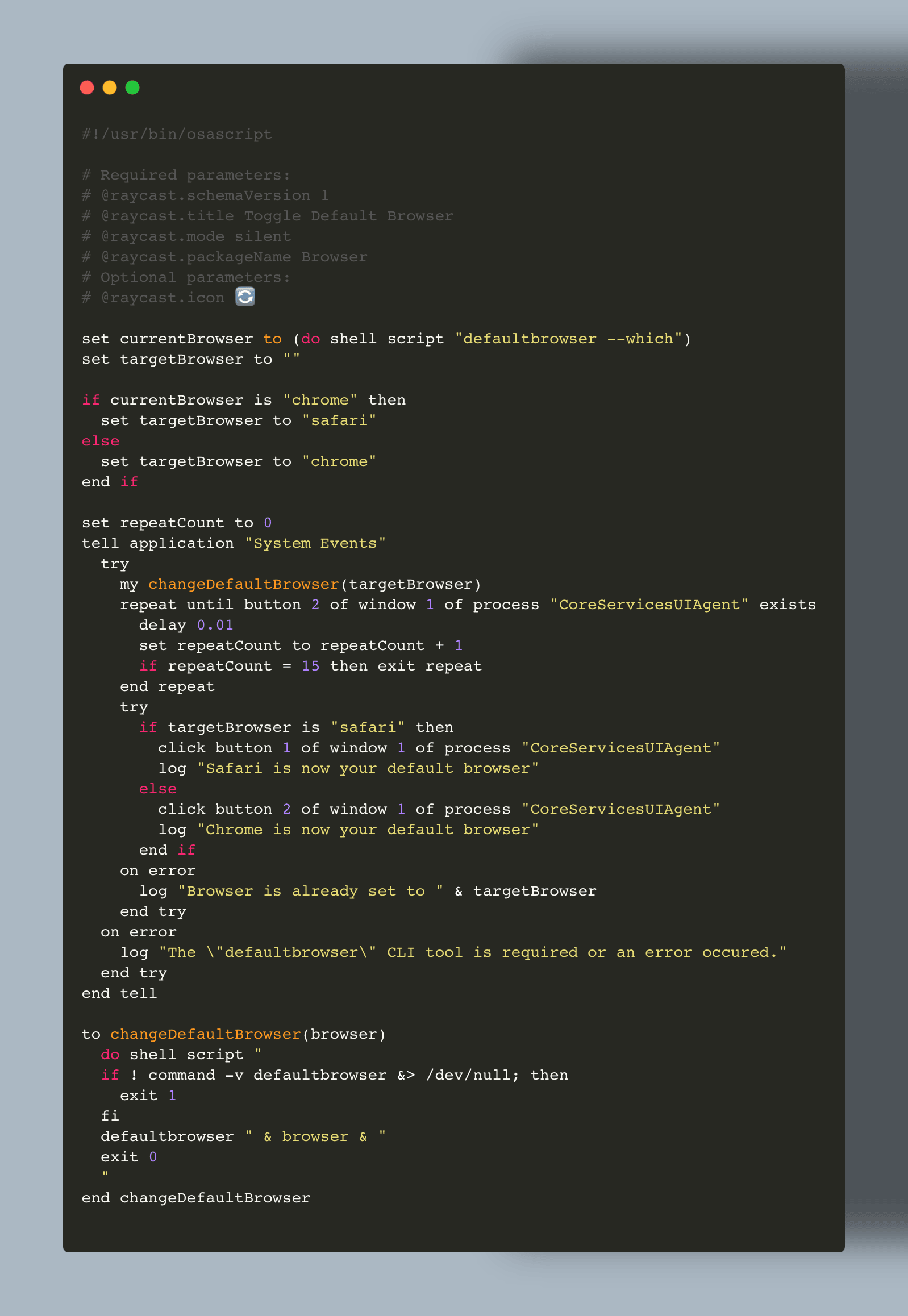Click the "CLI tool is required" log line
Screen dimensions: 908x1316
pyautogui.click(x=453, y=953)
